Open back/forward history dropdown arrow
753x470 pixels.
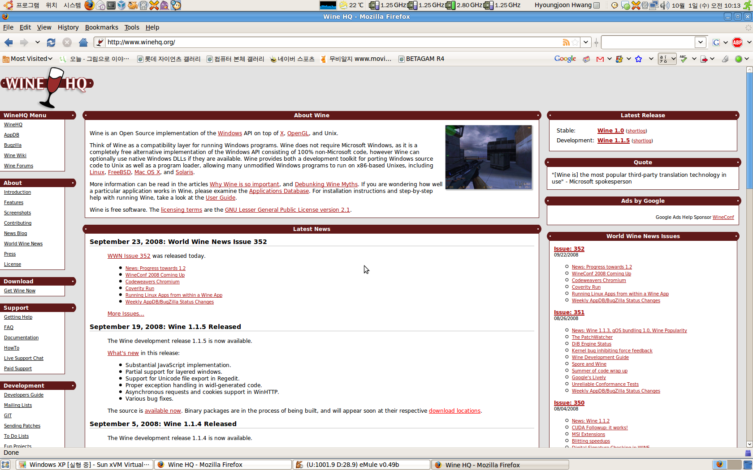[x=37, y=42]
